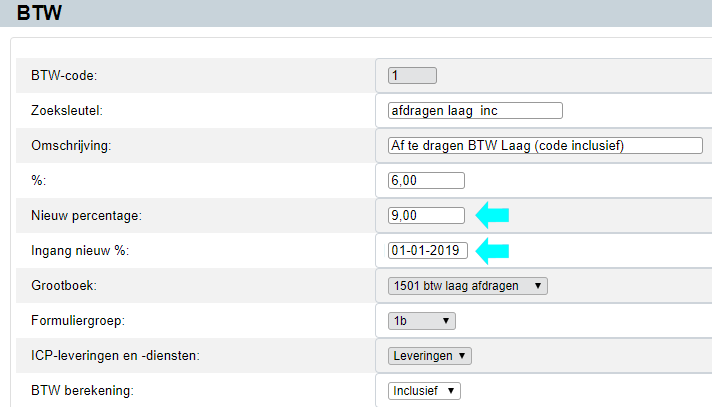
Task: Click the Nieuw percentage label
Action: point(88,215)
